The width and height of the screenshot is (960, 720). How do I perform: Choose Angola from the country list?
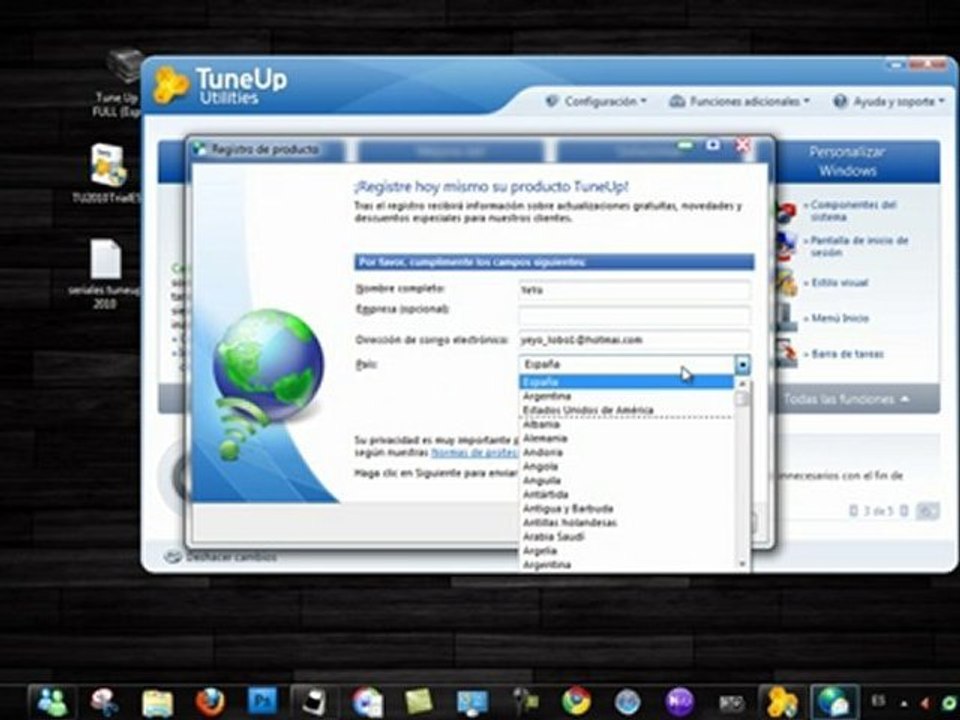(x=626, y=466)
